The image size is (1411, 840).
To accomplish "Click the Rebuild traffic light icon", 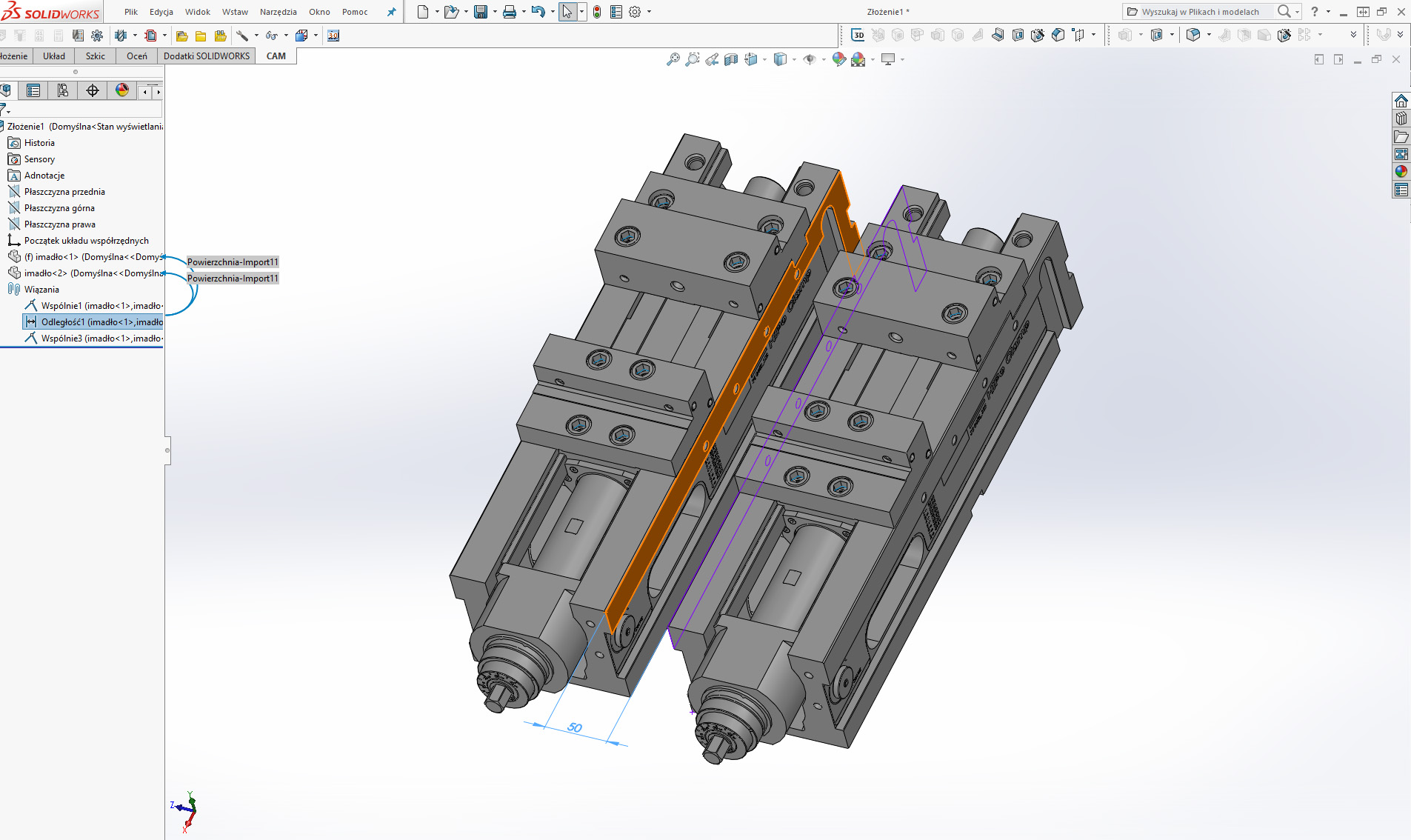I will [x=597, y=12].
